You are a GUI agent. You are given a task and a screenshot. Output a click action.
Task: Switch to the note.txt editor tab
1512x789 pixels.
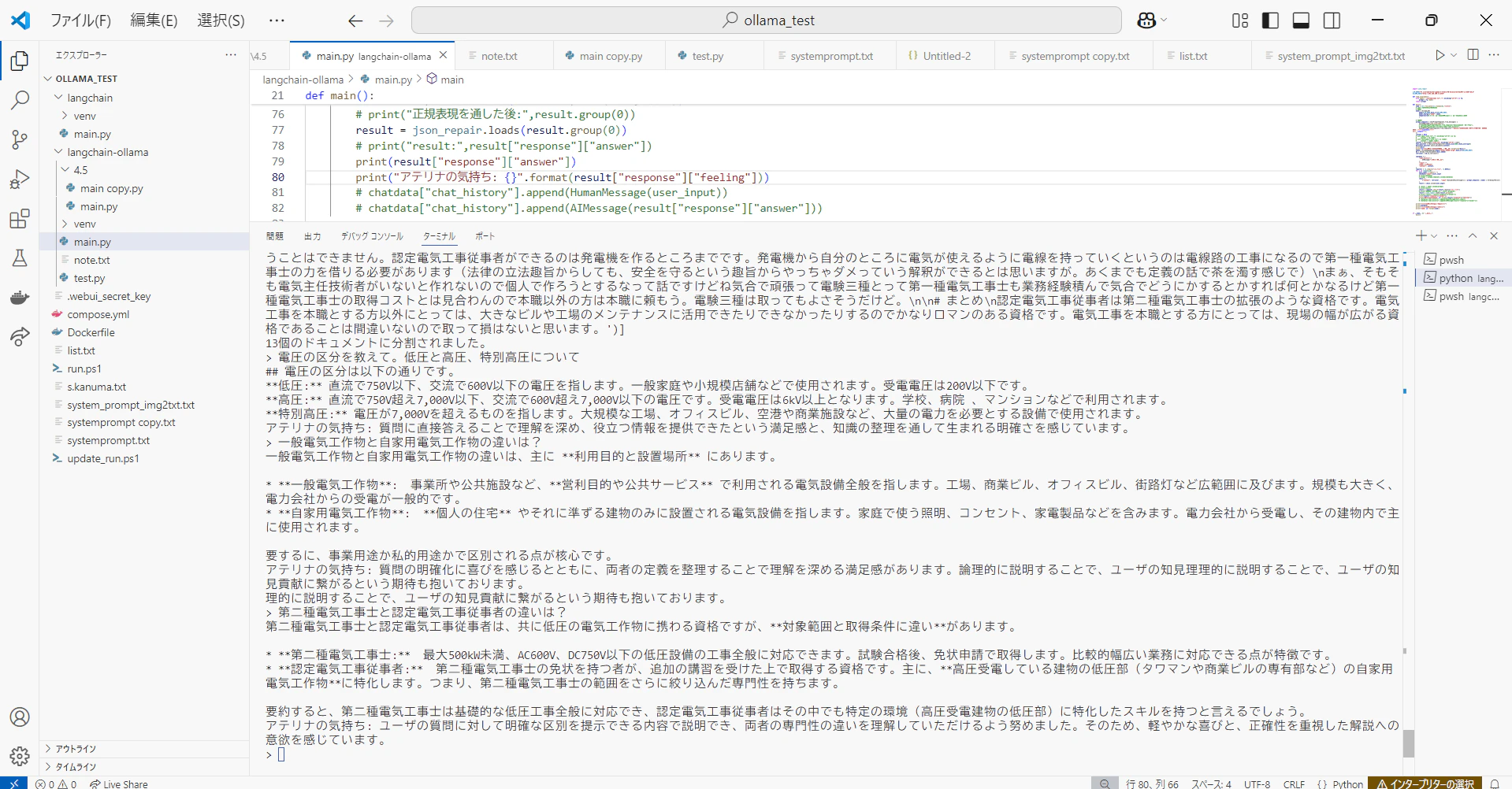pyautogui.click(x=500, y=56)
